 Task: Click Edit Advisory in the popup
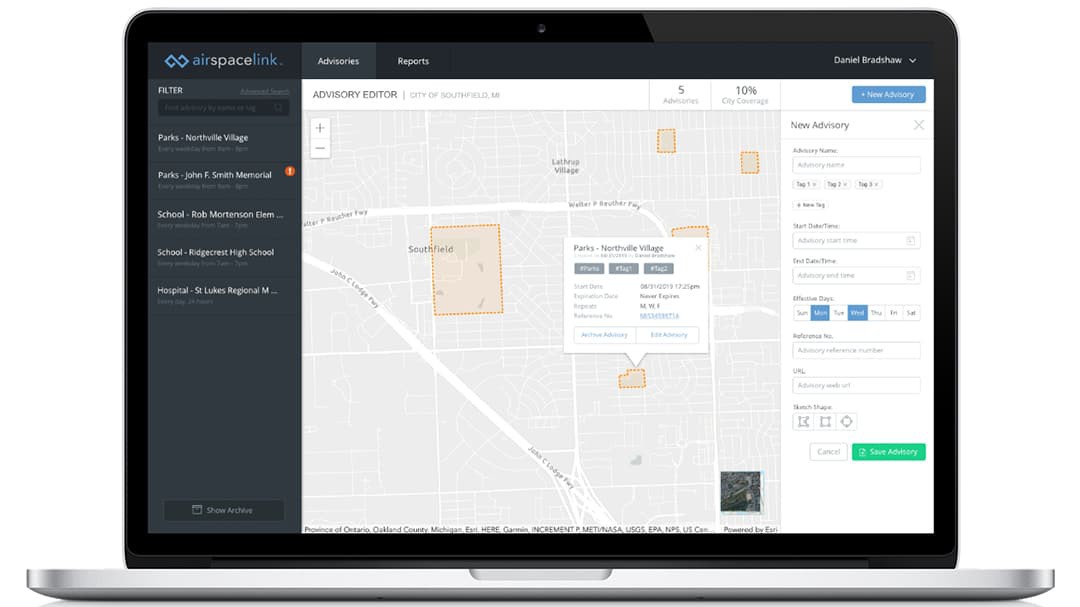pos(668,335)
